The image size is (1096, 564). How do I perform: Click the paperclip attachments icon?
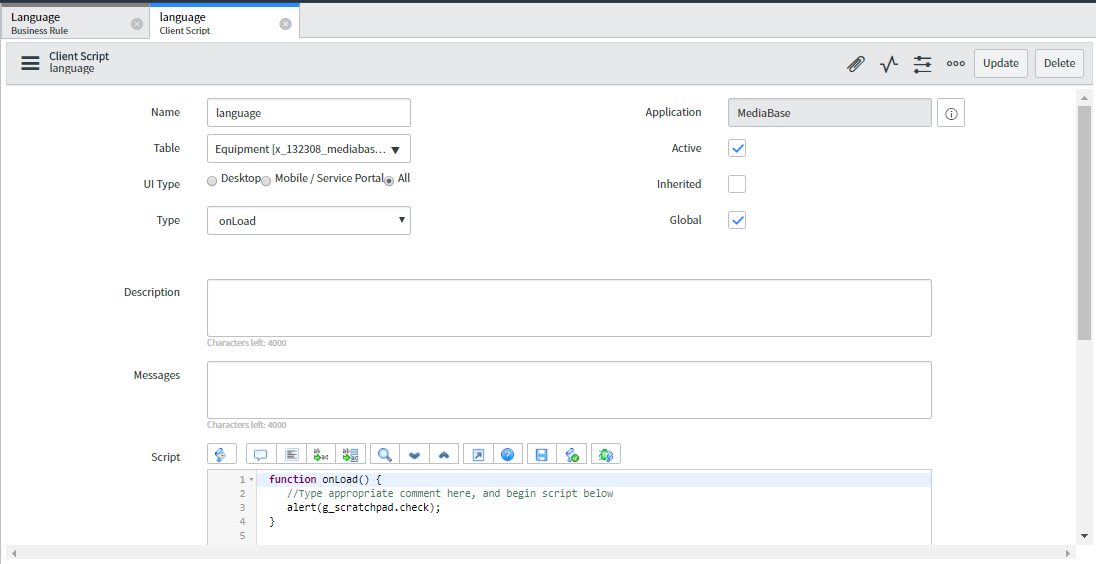856,64
